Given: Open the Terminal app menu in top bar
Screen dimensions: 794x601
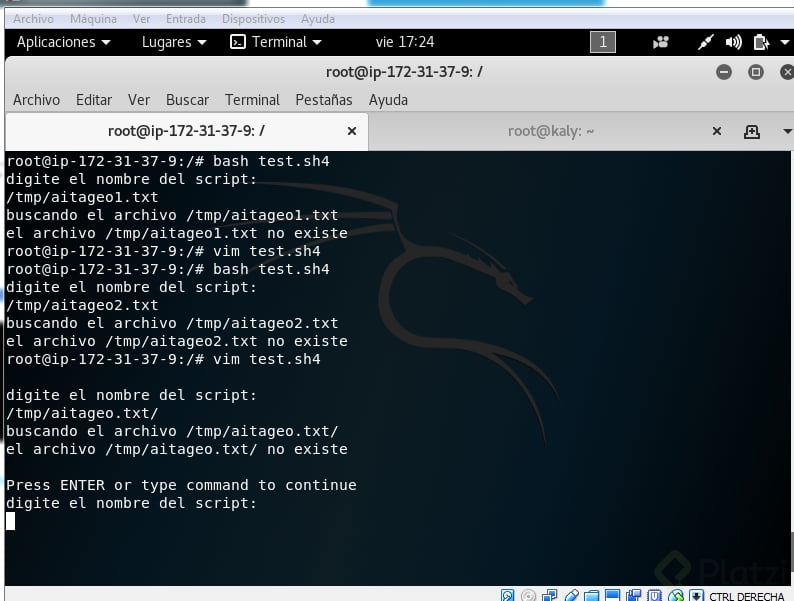Looking at the screenshot, I should [x=276, y=42].
